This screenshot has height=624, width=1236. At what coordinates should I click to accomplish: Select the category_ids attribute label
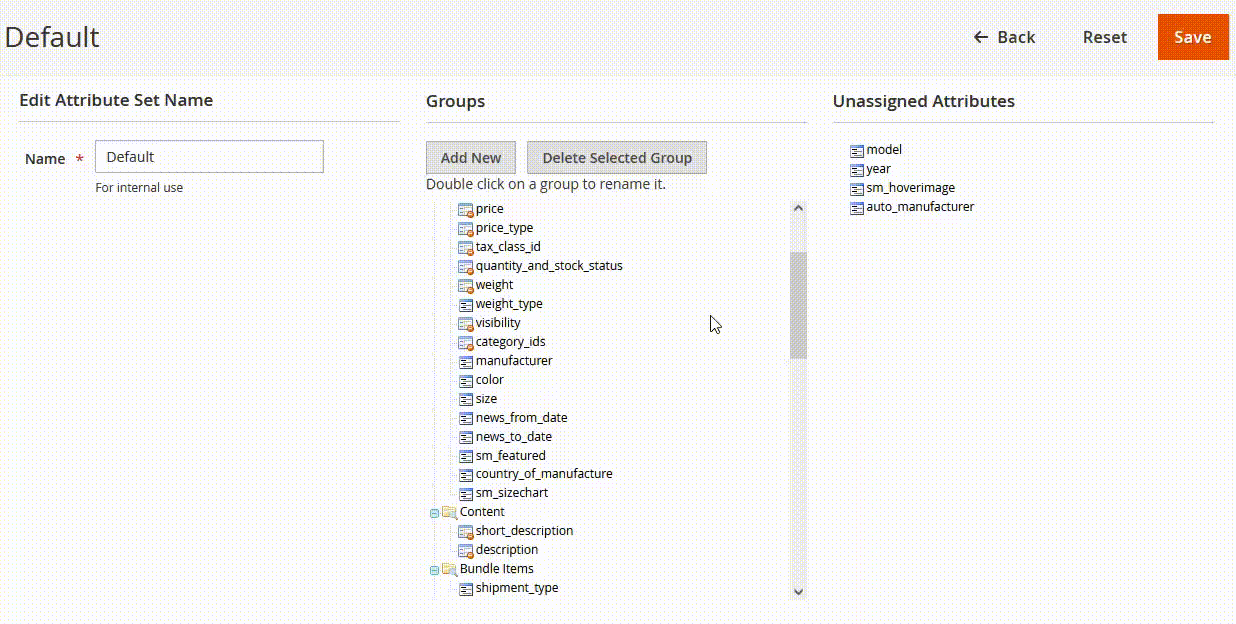[x=511, y=342]
